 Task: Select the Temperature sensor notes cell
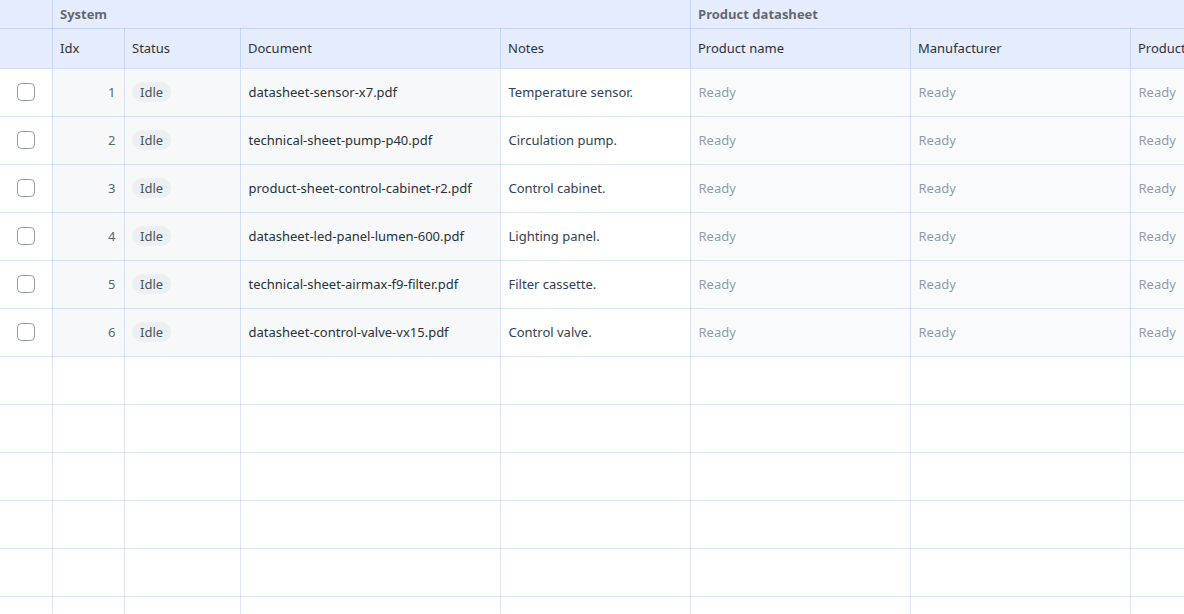tap(595, 92)
